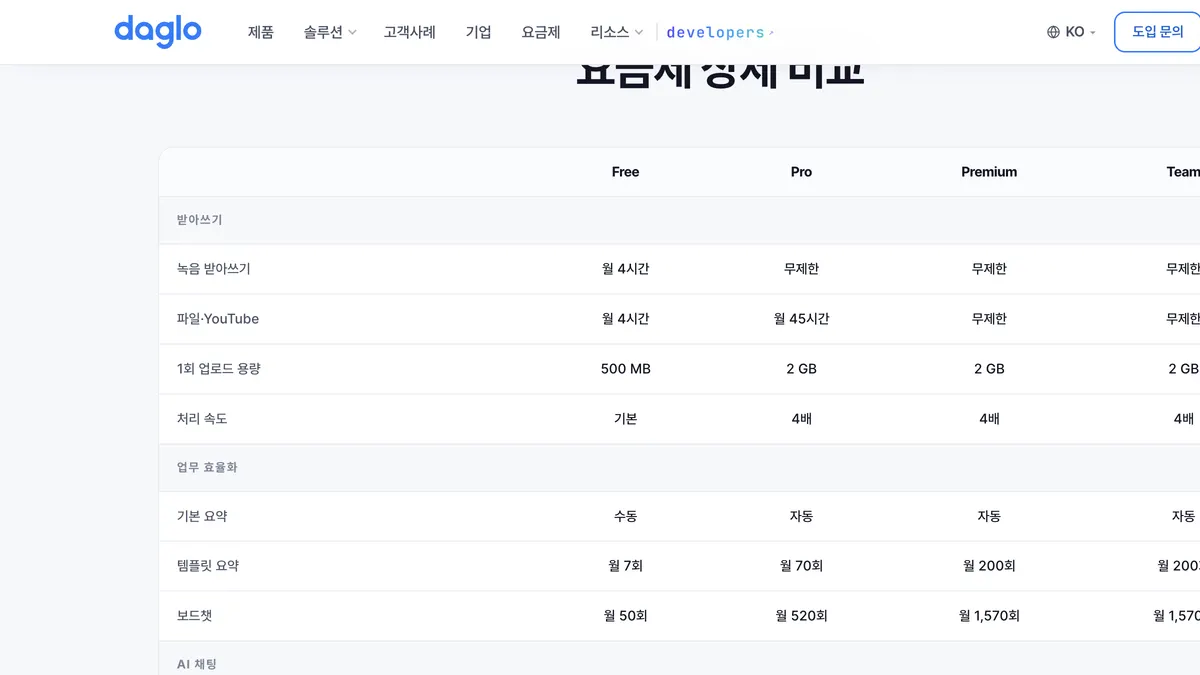The image size is (1200, 675).
Task: Select the Premium column header
Action: (x=989, y=172)
